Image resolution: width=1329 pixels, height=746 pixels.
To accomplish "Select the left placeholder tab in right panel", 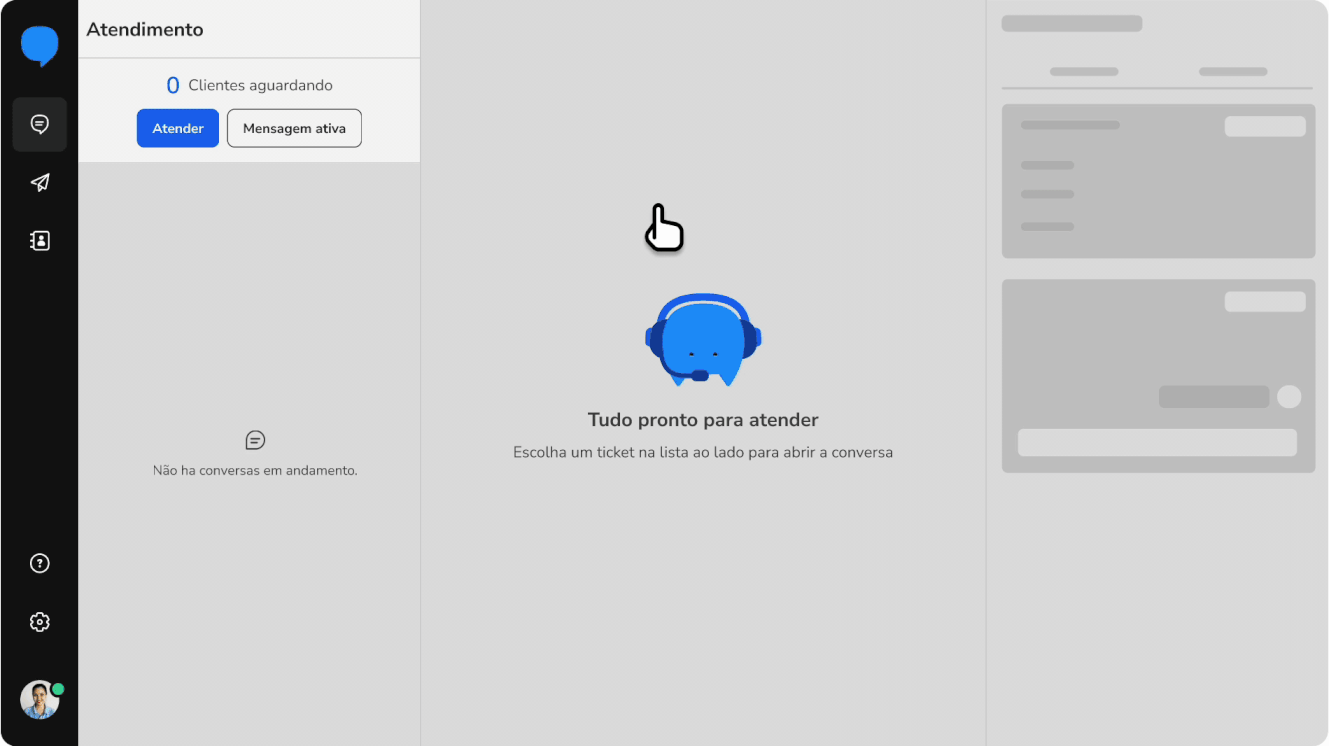I will 1084,72.
